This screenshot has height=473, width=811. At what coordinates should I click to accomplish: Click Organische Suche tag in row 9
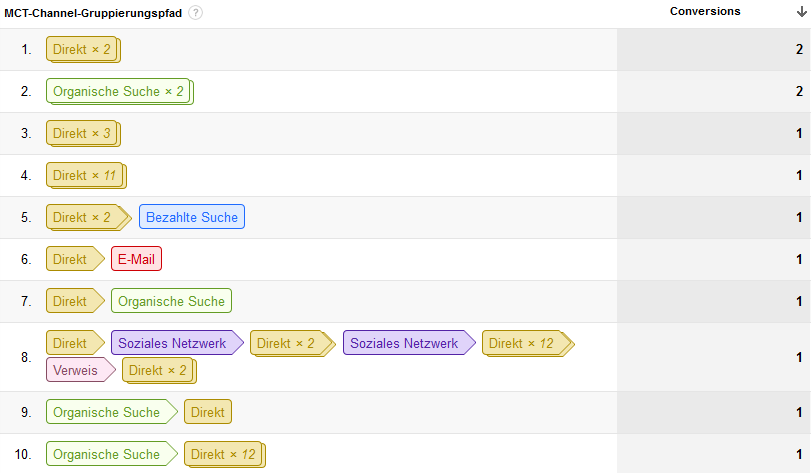pos(108,412)
